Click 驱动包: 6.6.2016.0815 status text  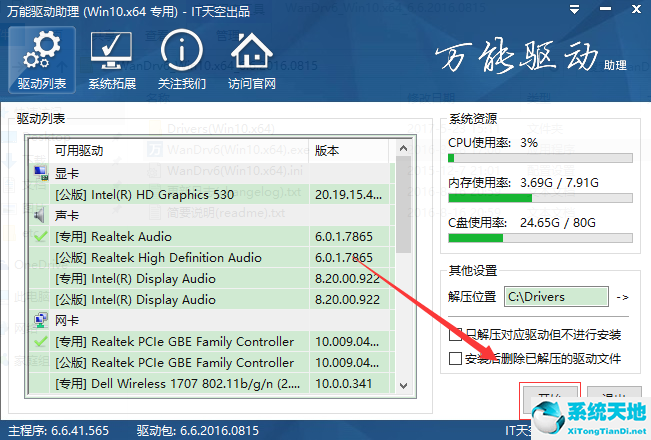click(198, 431)
